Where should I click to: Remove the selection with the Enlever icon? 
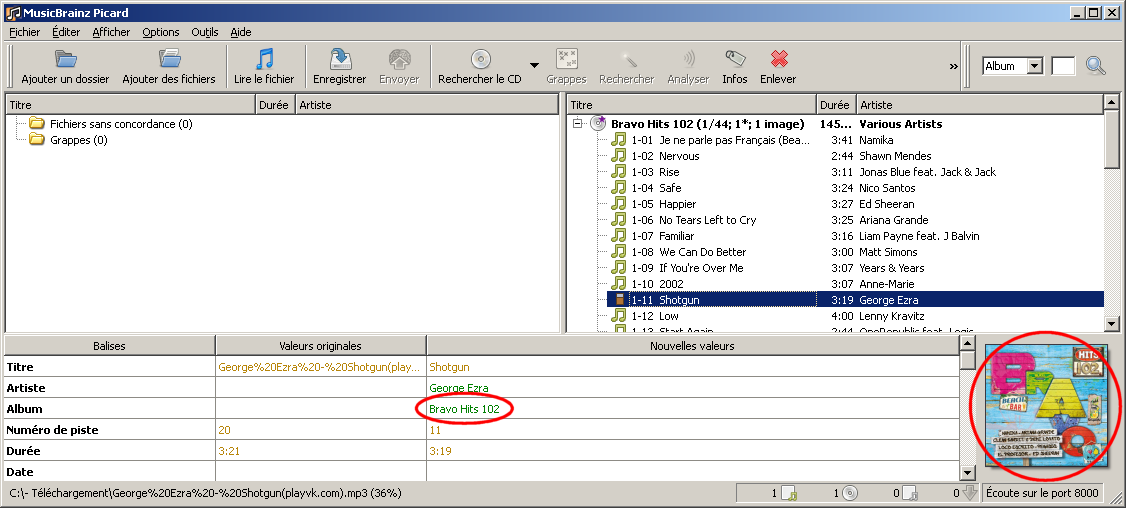click(778, 59)
